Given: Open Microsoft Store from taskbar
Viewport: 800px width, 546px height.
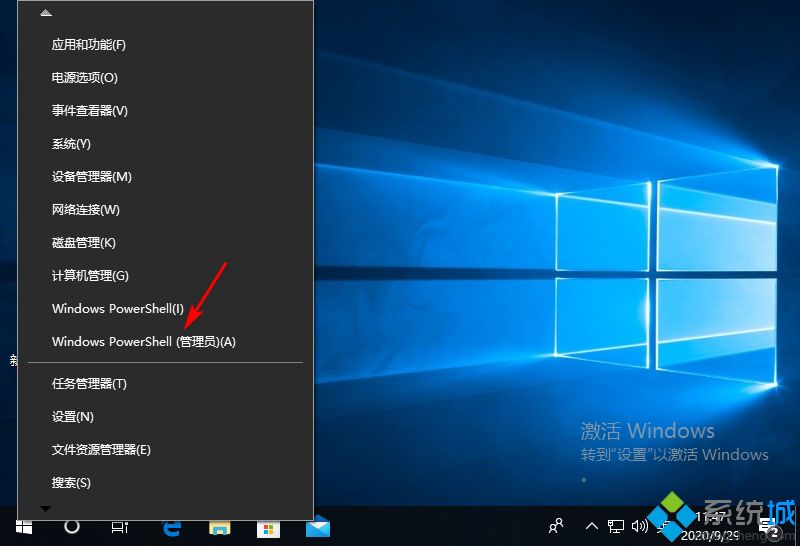Looking at the screenshot, I should pyautogui.click(x=268, y=529).
